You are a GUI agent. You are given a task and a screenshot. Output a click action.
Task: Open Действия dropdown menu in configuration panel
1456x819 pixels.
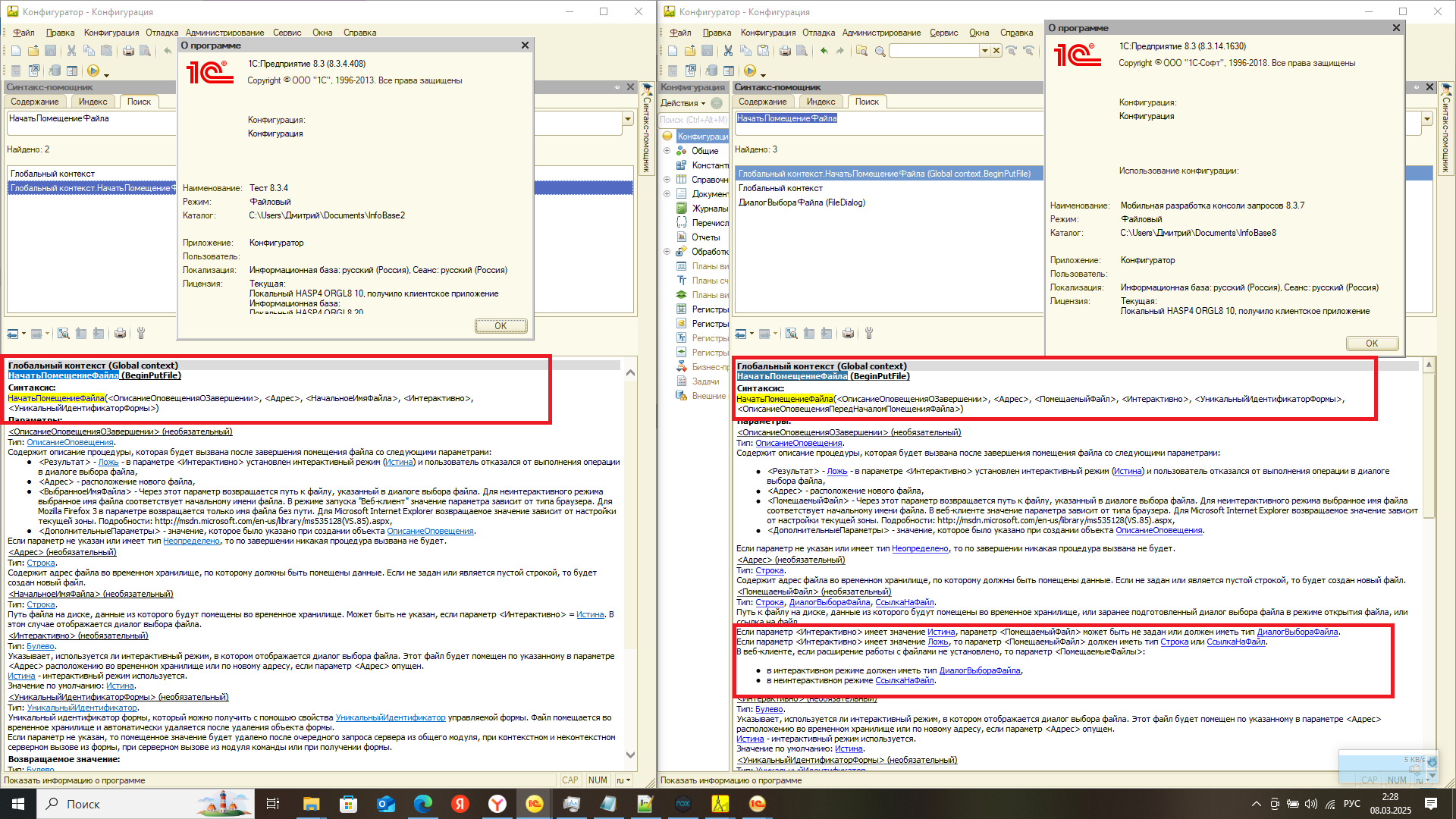(683, 103)
